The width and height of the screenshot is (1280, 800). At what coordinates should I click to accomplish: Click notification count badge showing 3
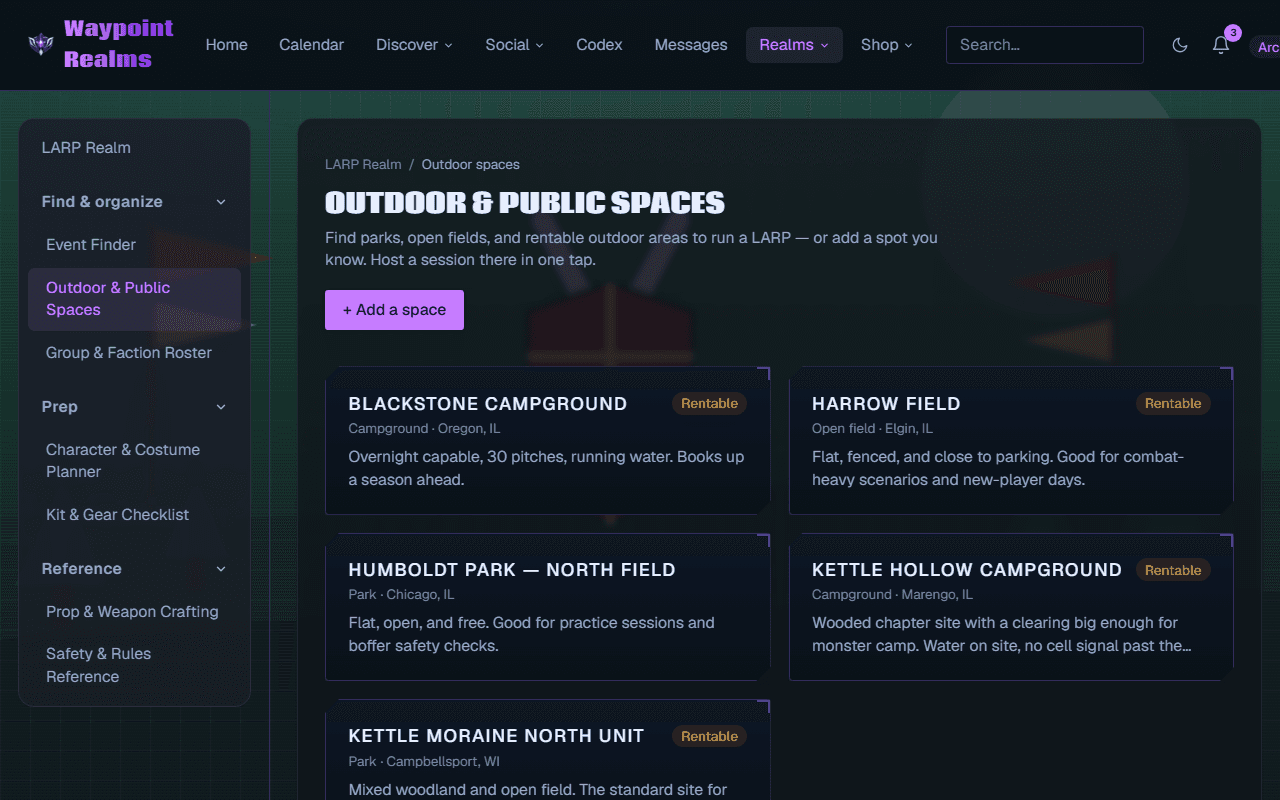[1233, 33]
